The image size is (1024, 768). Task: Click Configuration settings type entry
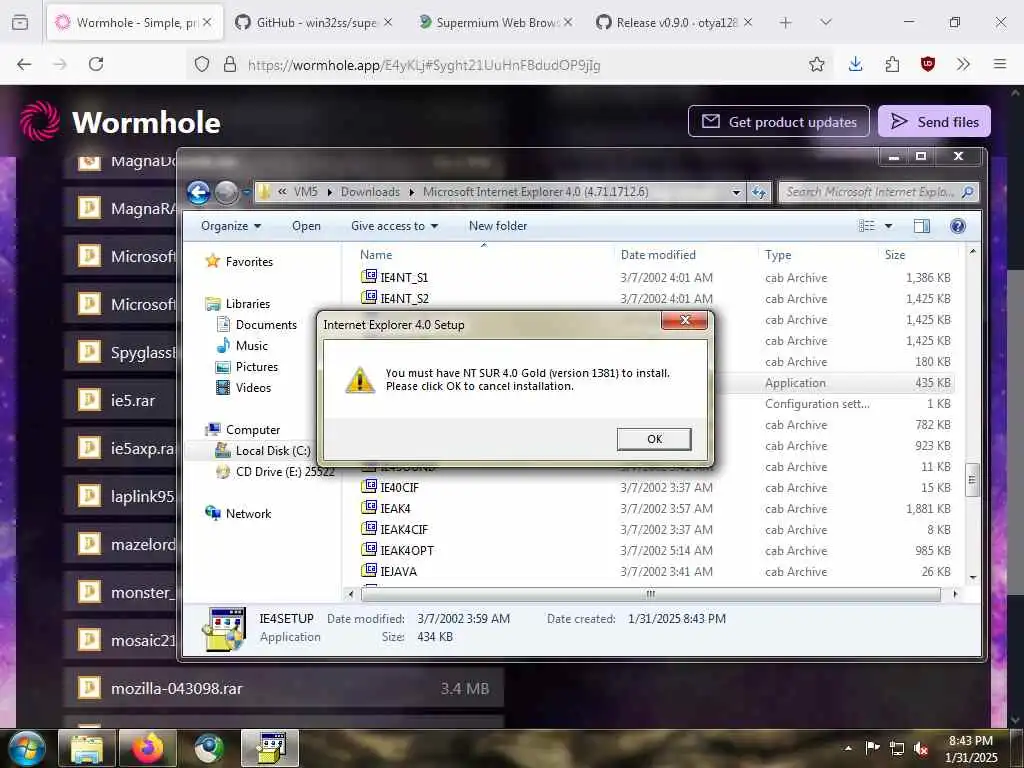(817, 404)
